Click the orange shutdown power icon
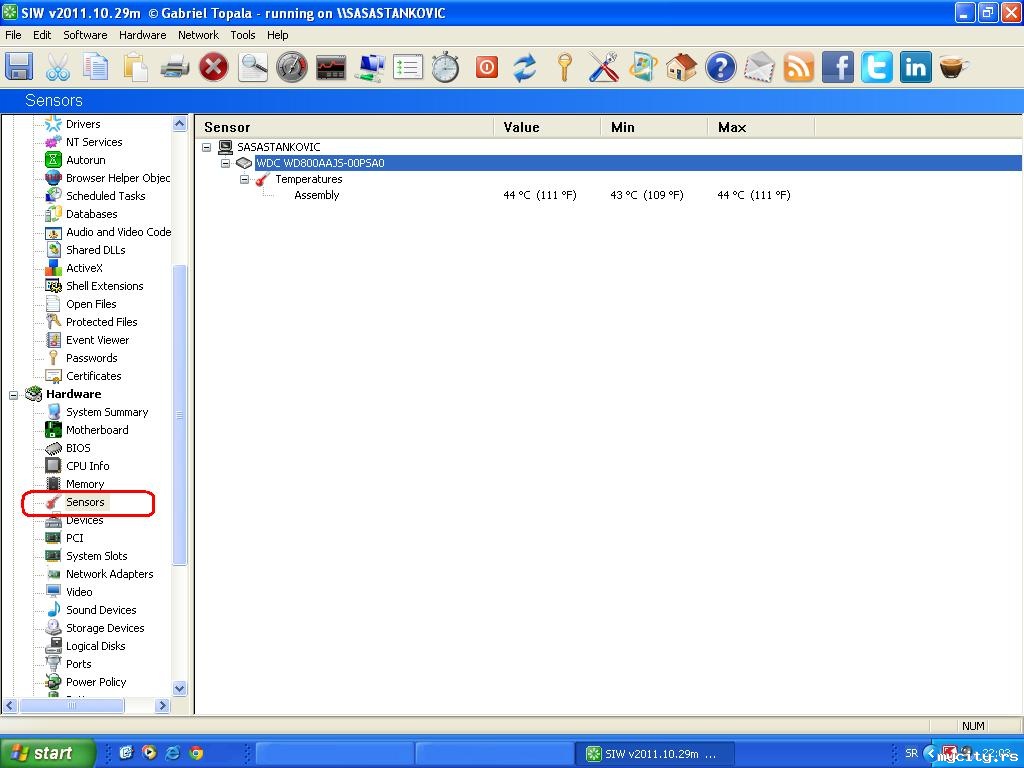The image size is (1024, 768). (x=487, y=67)
